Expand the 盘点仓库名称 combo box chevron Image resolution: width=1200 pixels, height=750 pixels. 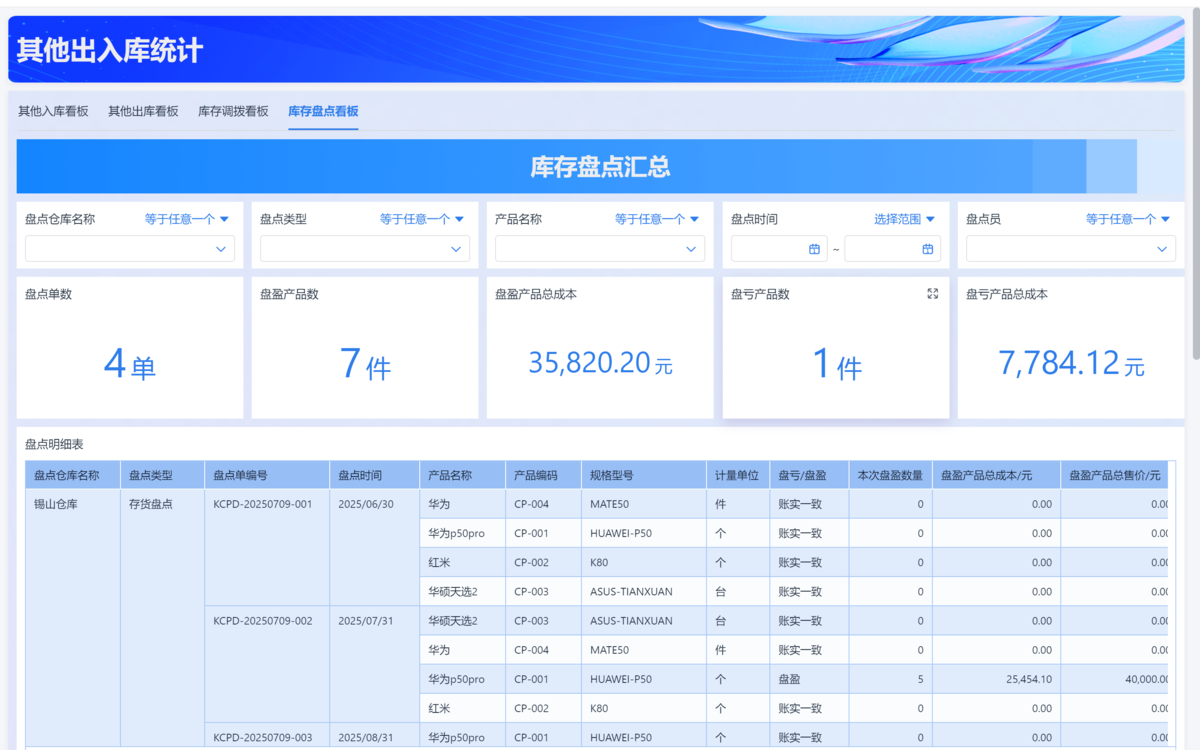[221, 249]
